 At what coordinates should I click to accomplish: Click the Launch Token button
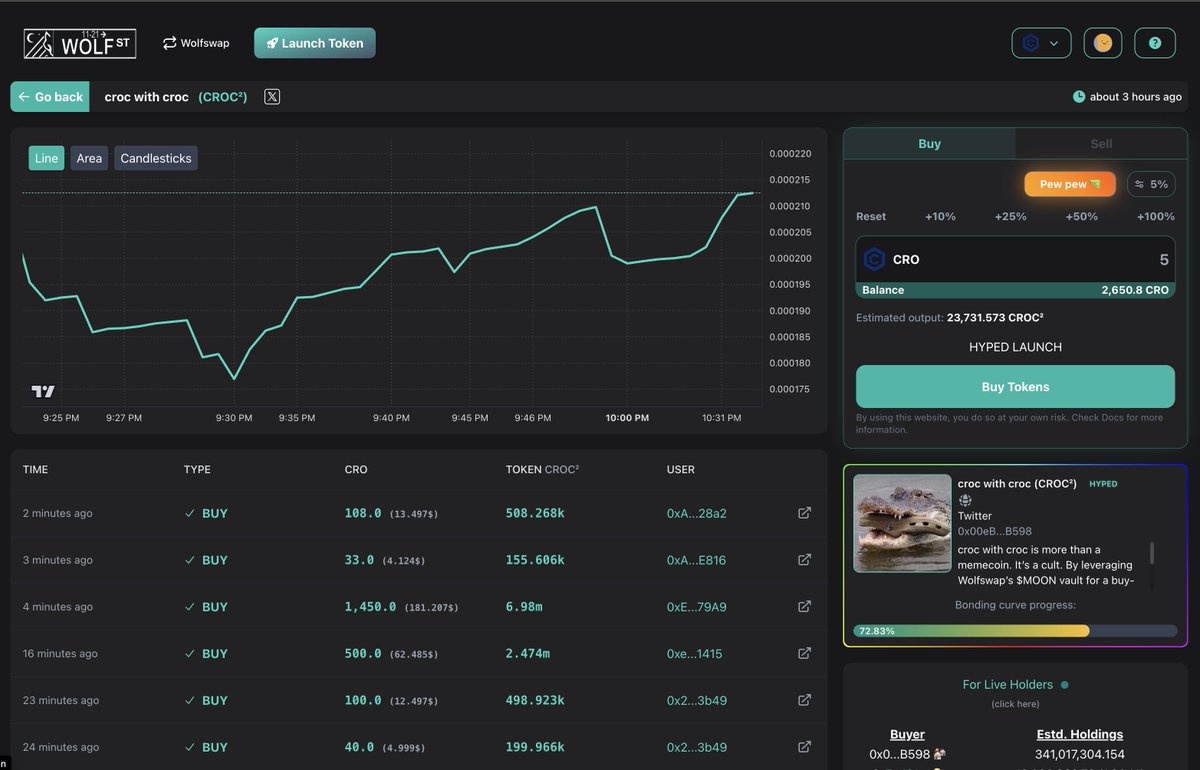click(x=315, y=43)
